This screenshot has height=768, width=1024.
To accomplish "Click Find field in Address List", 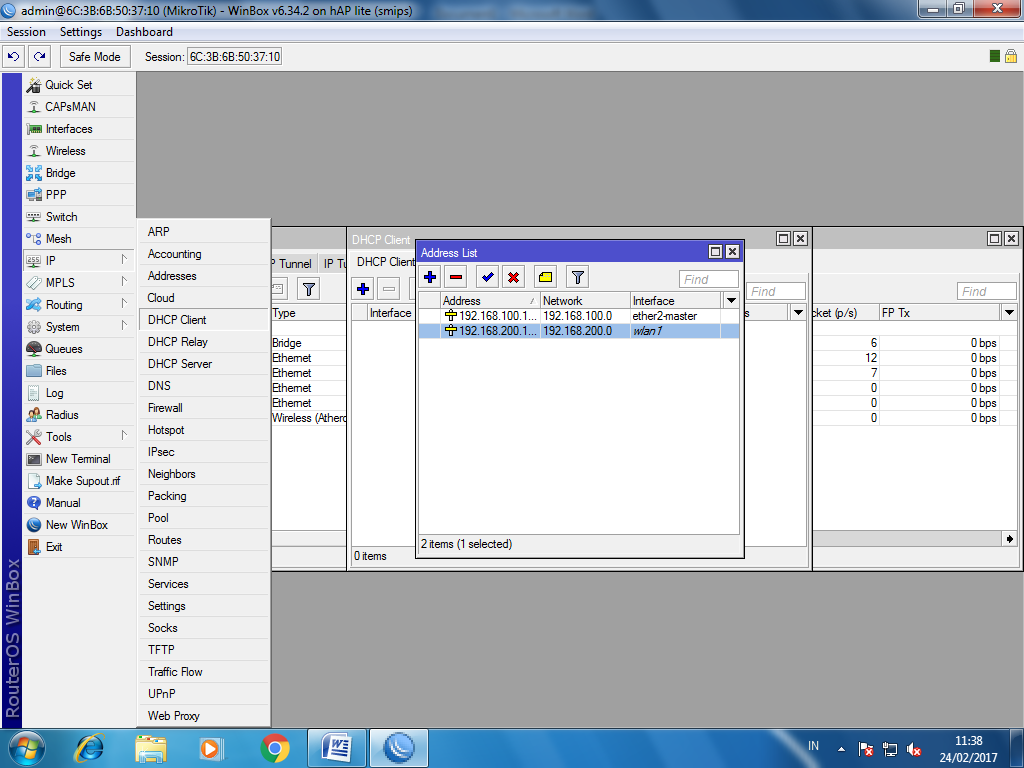I will pos(709,280).
